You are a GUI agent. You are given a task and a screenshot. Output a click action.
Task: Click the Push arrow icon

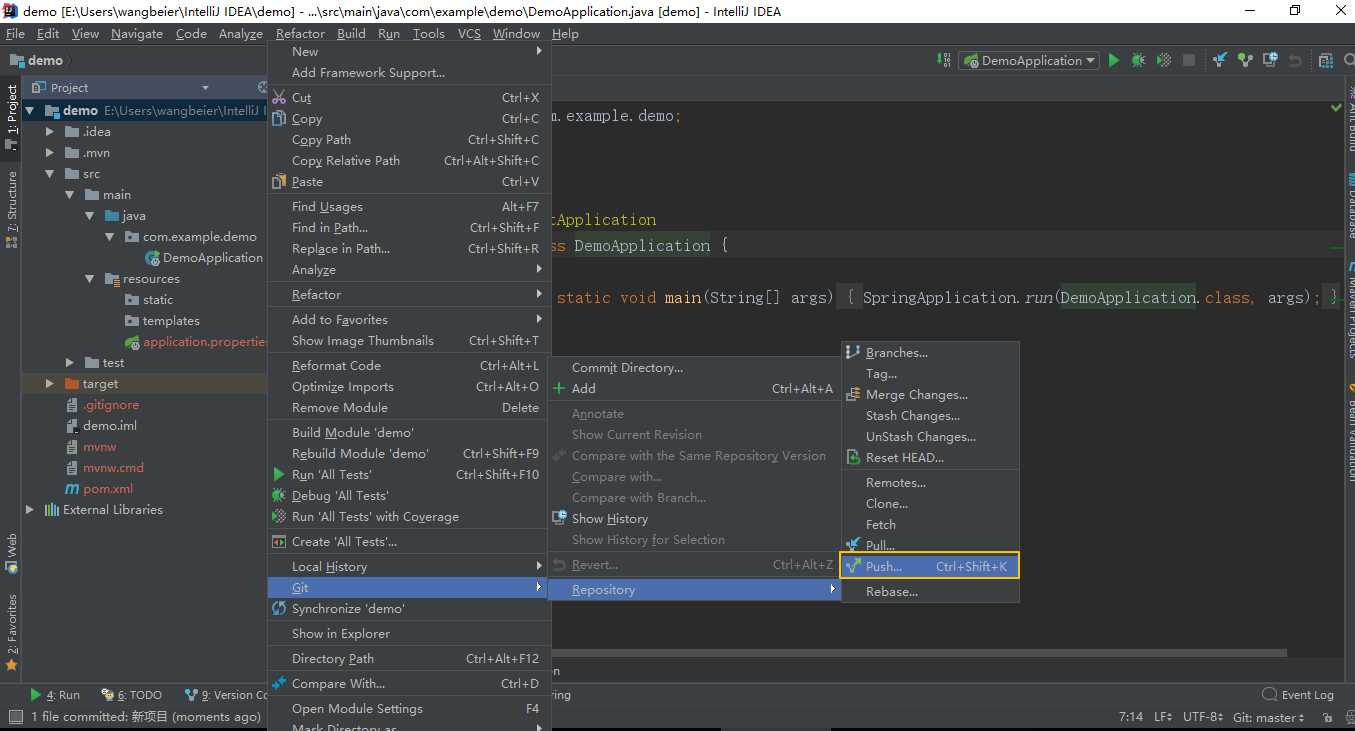[x=853, y=566]
